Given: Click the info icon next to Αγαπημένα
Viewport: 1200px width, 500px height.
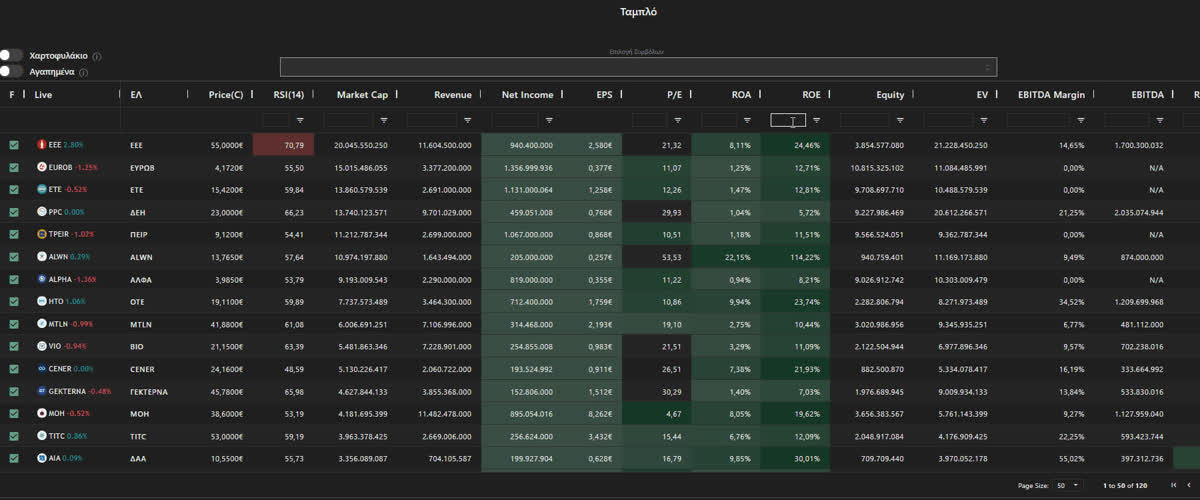Looking at the screenshot, I should click(x=83, y=72).
